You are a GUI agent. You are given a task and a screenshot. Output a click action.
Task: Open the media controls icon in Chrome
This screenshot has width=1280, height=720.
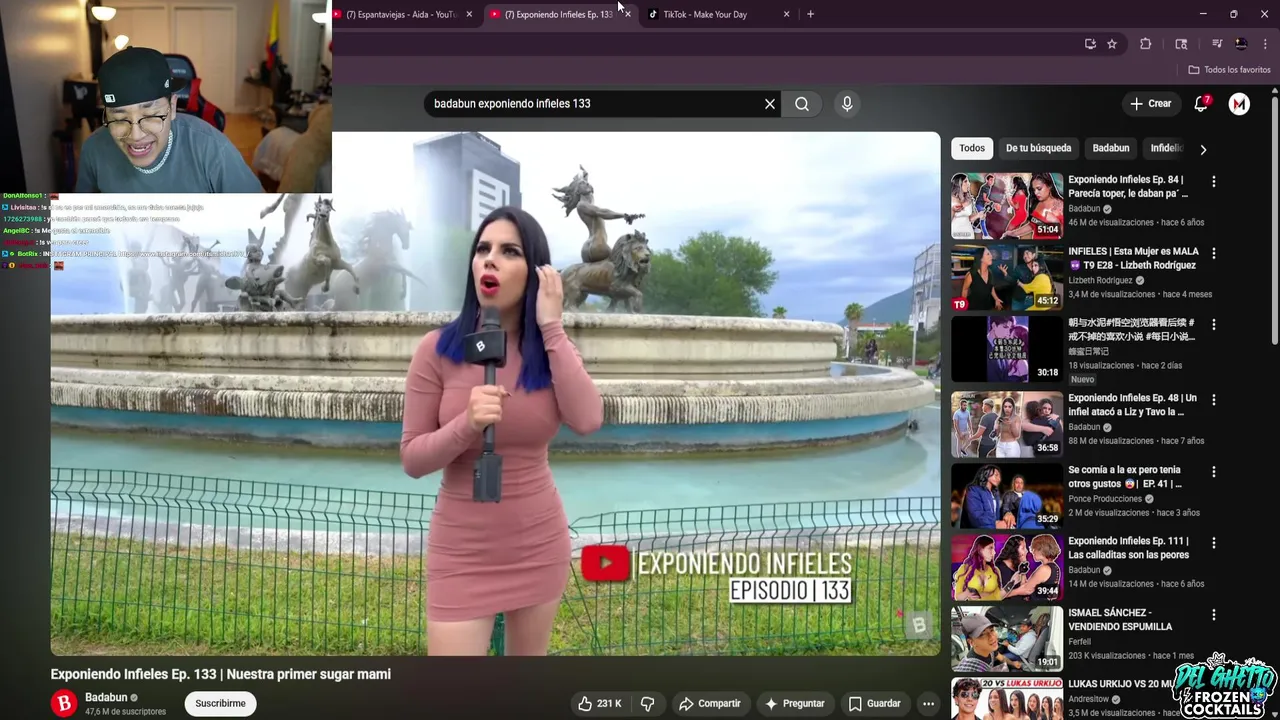(1217, 44)
